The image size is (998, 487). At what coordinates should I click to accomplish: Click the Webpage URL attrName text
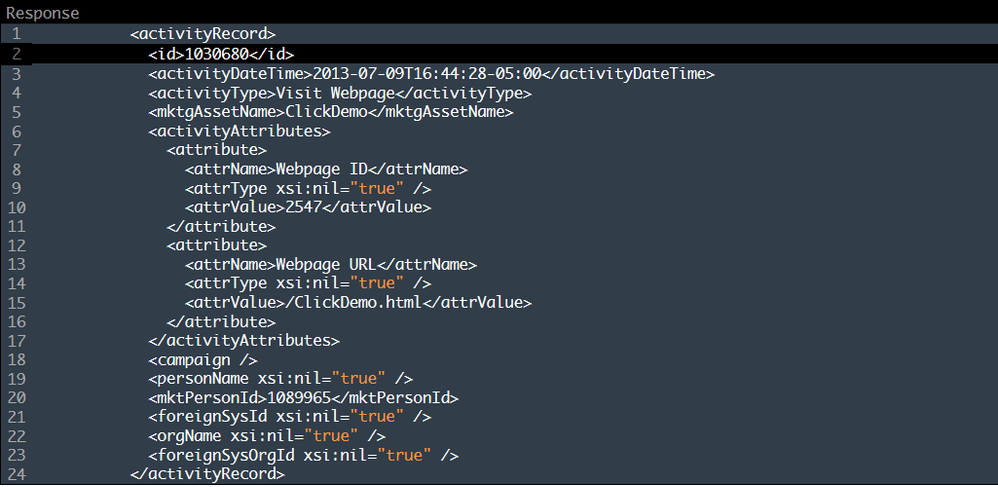pos(331,264)
